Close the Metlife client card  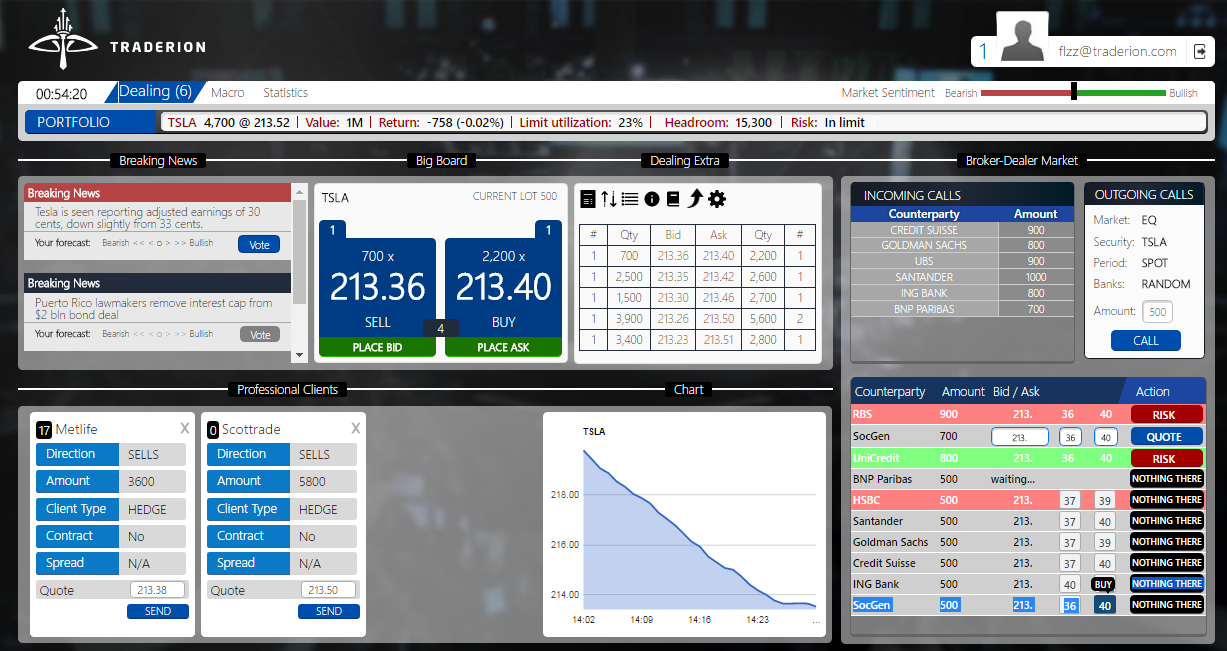[184, 428]
